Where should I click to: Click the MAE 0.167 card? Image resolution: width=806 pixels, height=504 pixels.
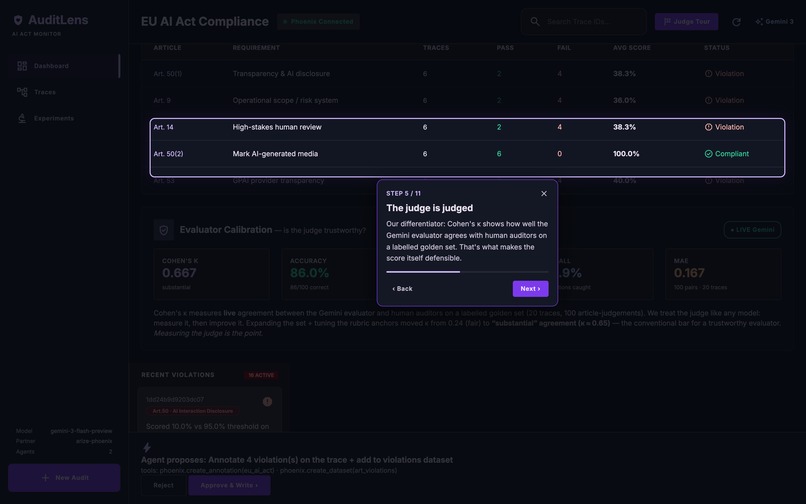(x=723, y=274)
